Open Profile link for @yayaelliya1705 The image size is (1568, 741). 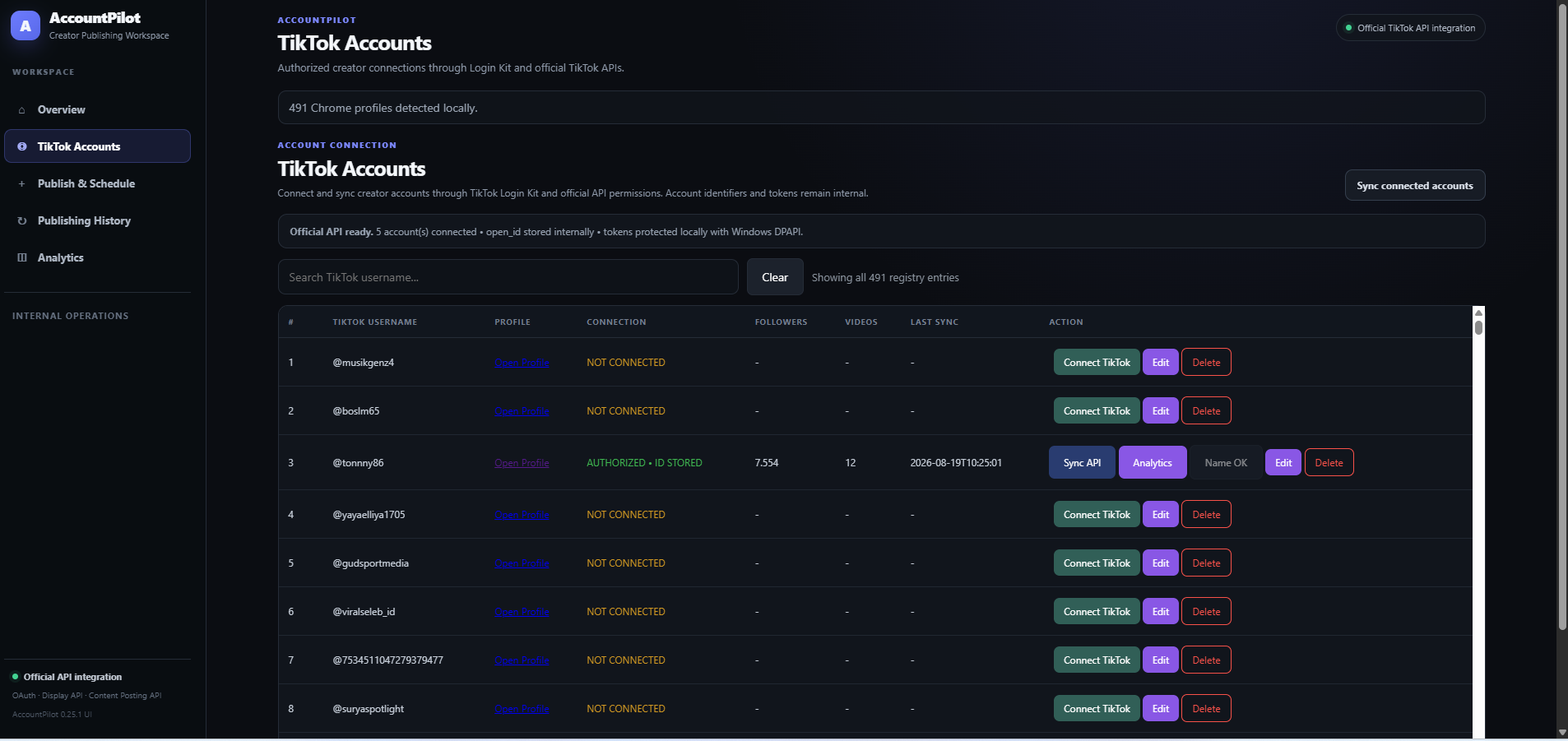(522, 515)
